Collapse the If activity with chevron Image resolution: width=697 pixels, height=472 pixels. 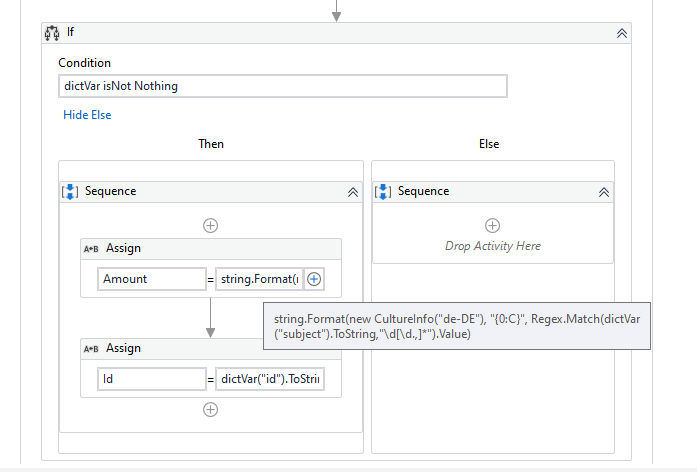point(622,33)
